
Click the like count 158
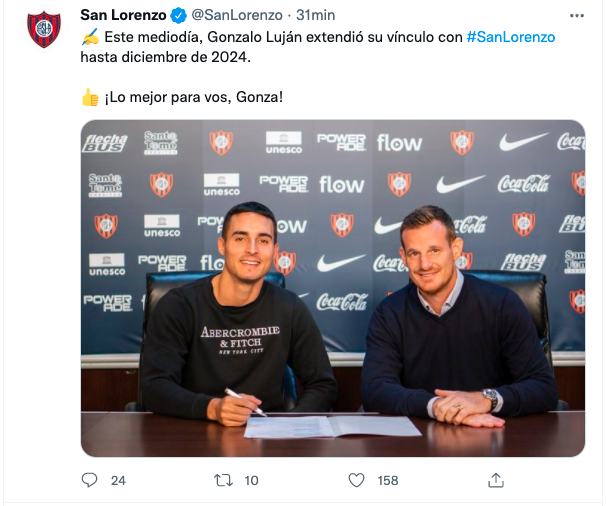[x=388, y=480]
